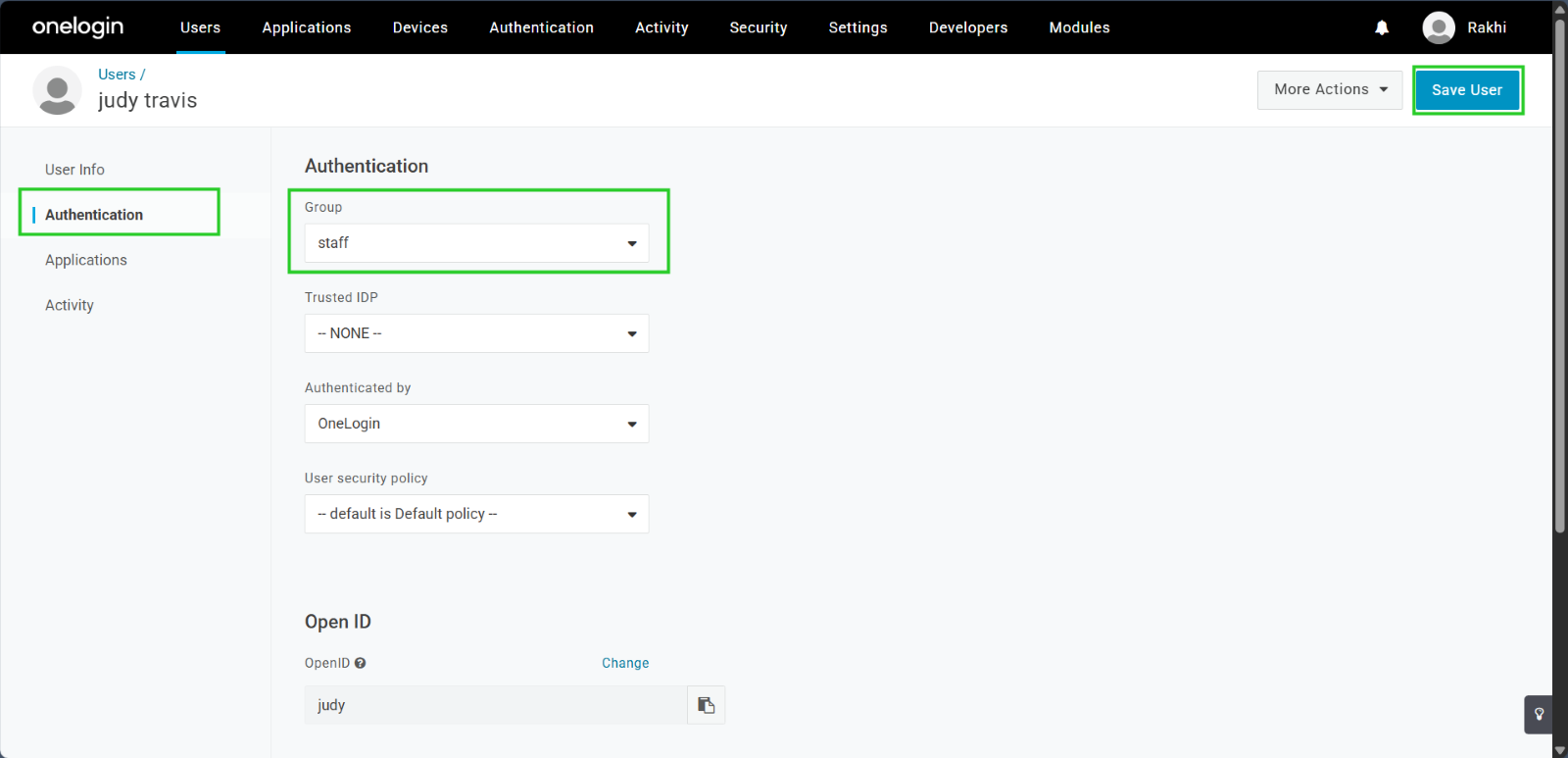
Task: Open the lightbulb tips widget
Action: point(1539,714)
